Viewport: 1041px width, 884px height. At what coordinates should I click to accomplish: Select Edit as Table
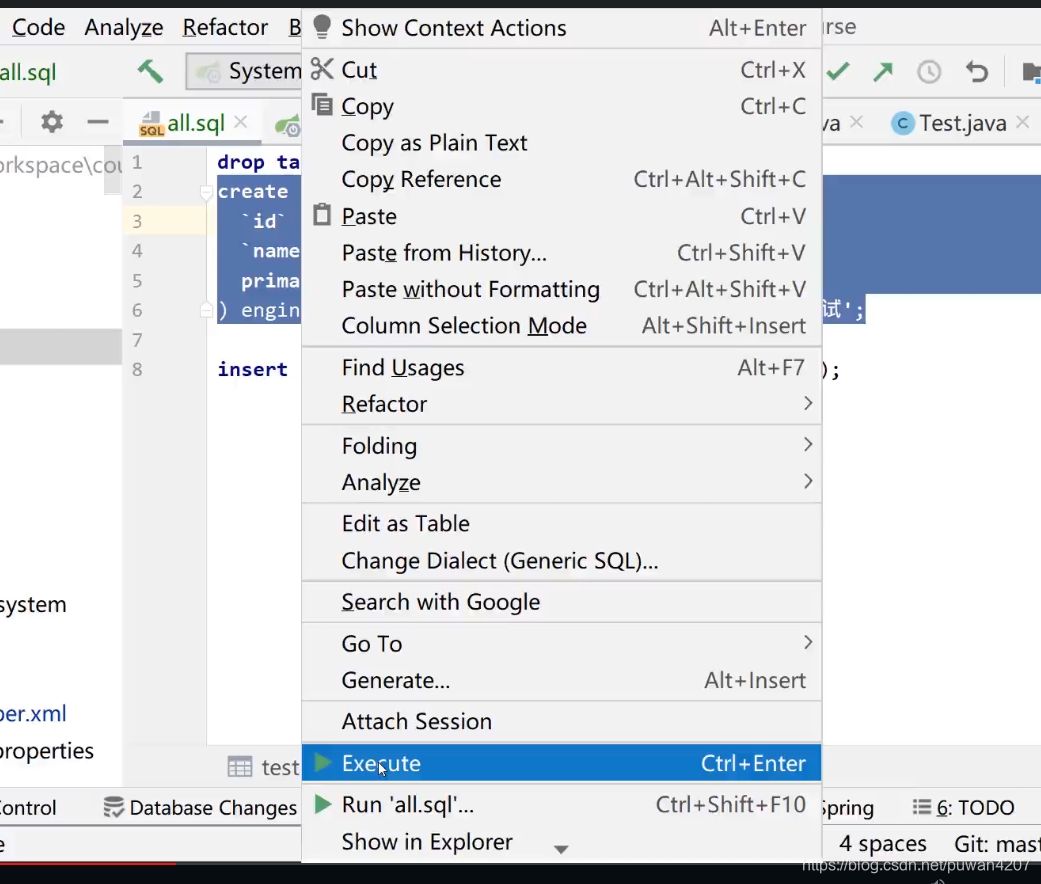click(x=561, y=524)
